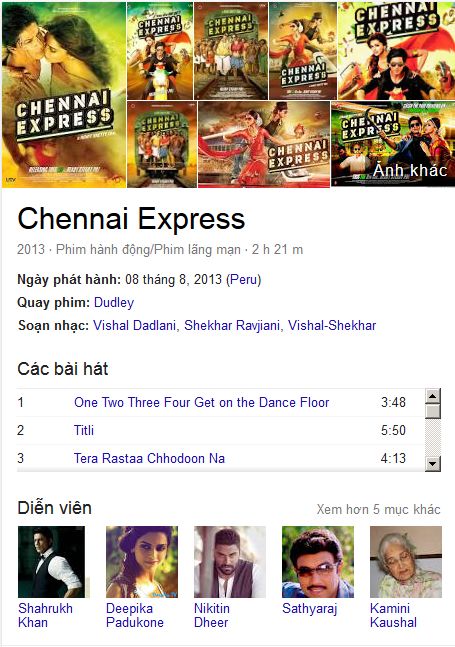Click the Peru release country link
Viewport: 455px width, 647px height.
[243, 280]
